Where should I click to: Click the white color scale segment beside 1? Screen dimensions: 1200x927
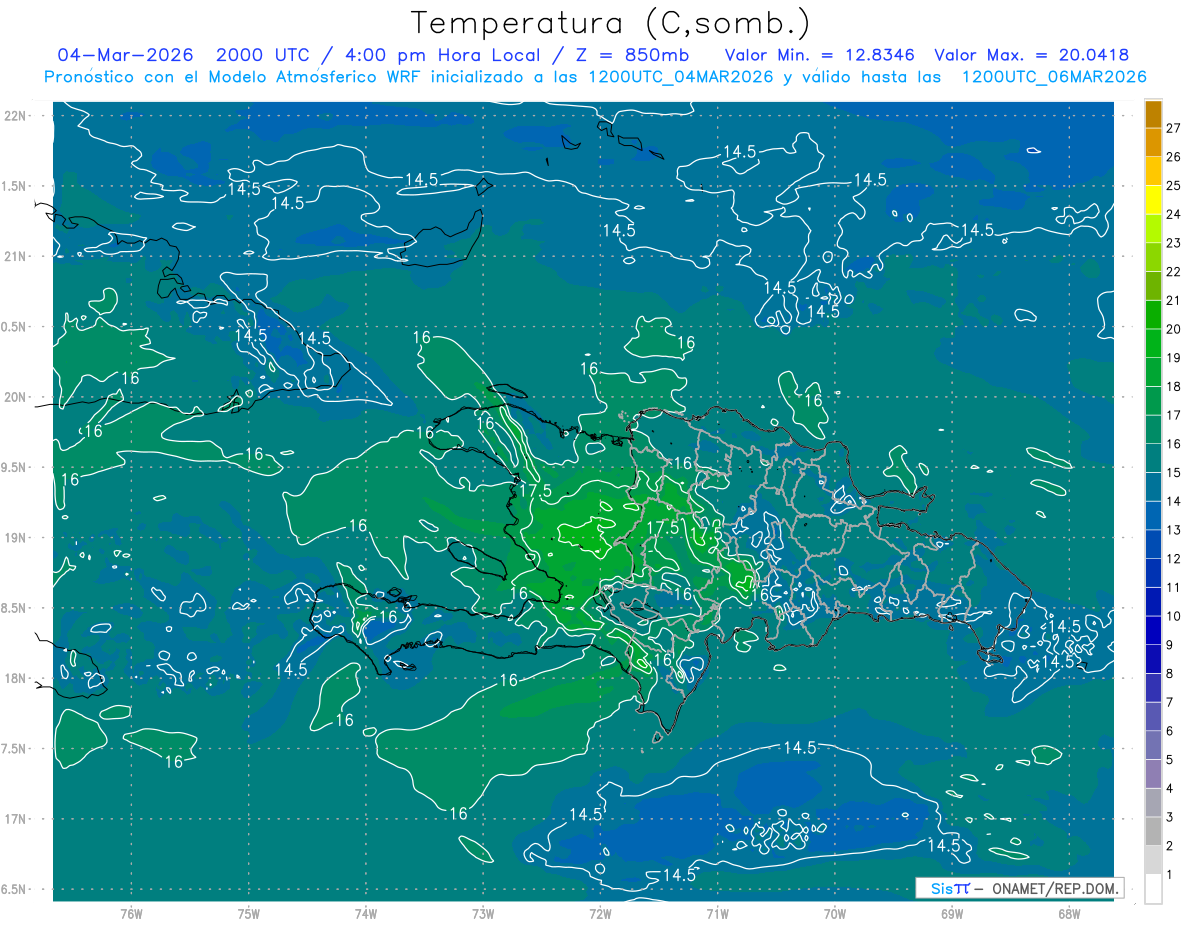1153,889
